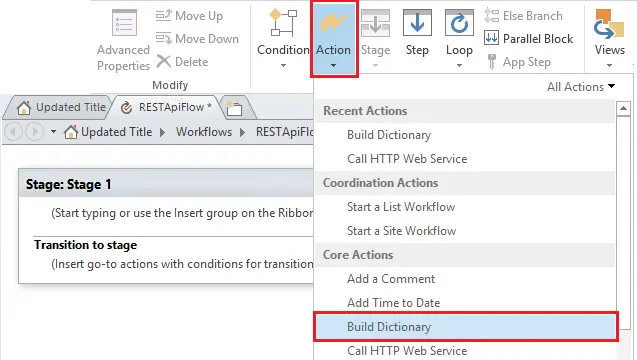Viewport: 637px width, 360px height.
Task: Click the Move Down button
Action: [x=197, y=39]
